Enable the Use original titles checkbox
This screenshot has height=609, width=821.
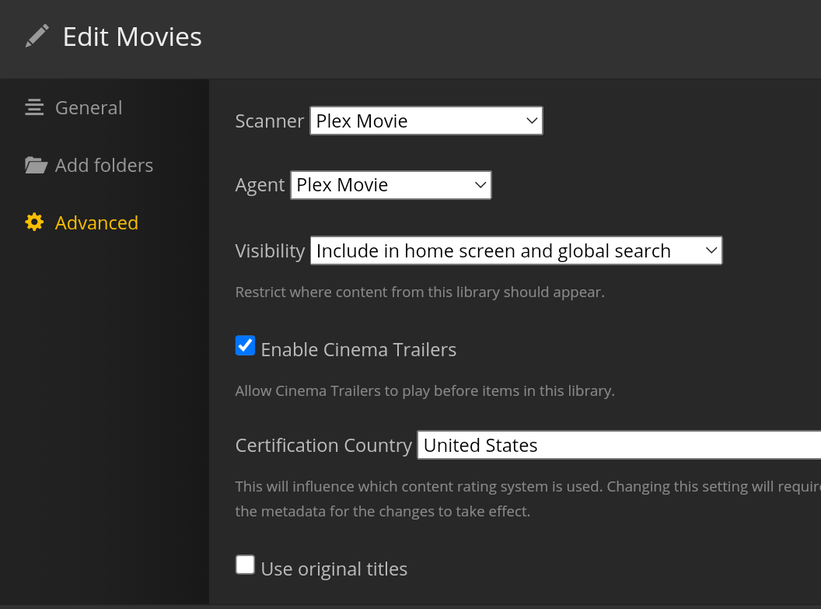(245, 566)
